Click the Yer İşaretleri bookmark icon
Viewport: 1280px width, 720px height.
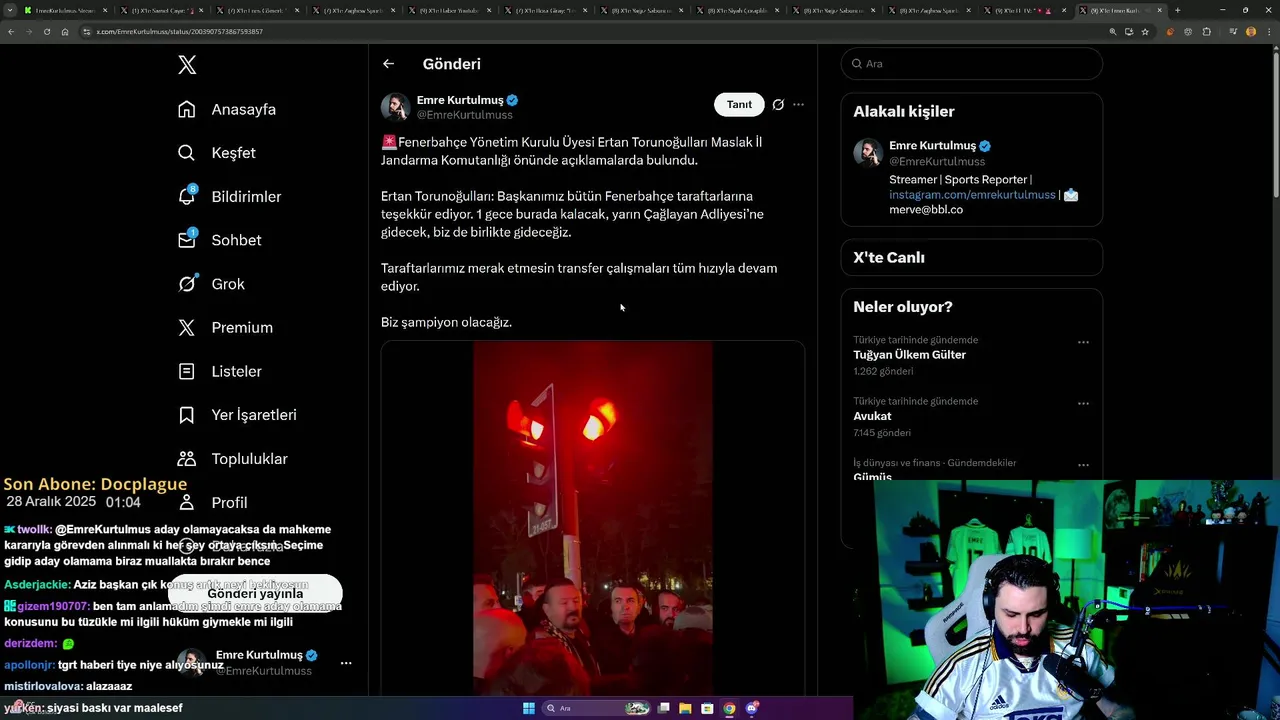point(187,415)
